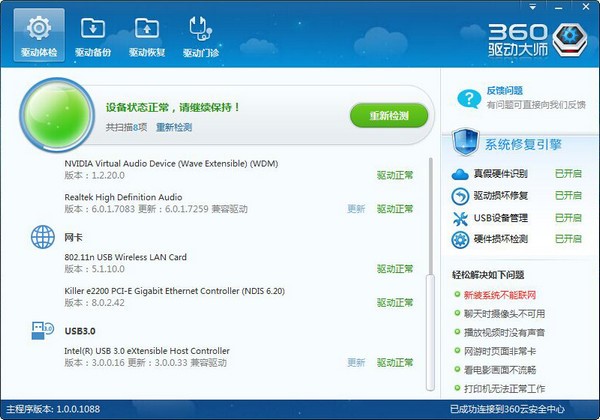Toggle 已开启 status for USB设备管理
Screen dimensions: 600x420
[568, 218]
